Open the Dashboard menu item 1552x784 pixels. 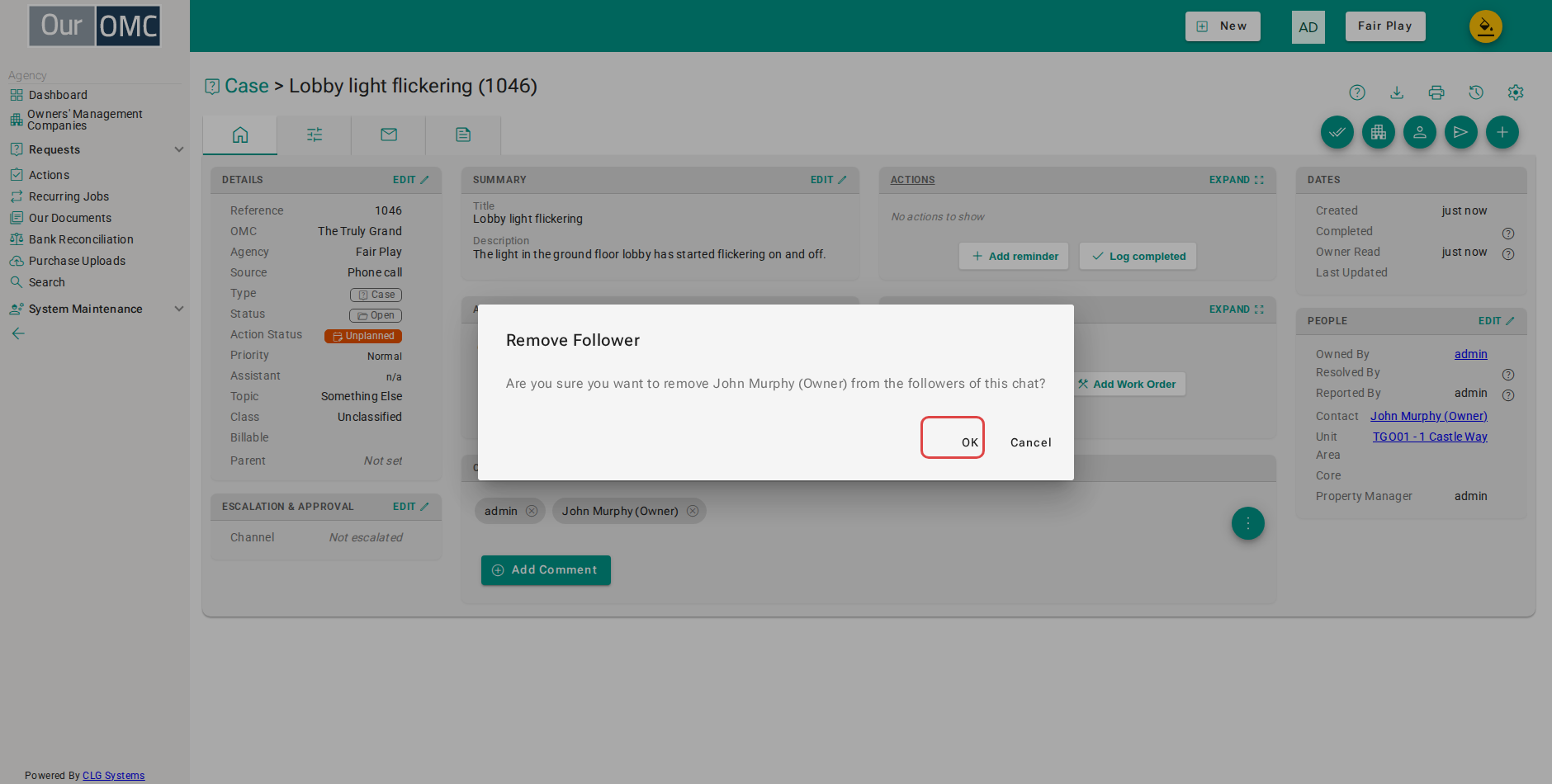(58, 95)
